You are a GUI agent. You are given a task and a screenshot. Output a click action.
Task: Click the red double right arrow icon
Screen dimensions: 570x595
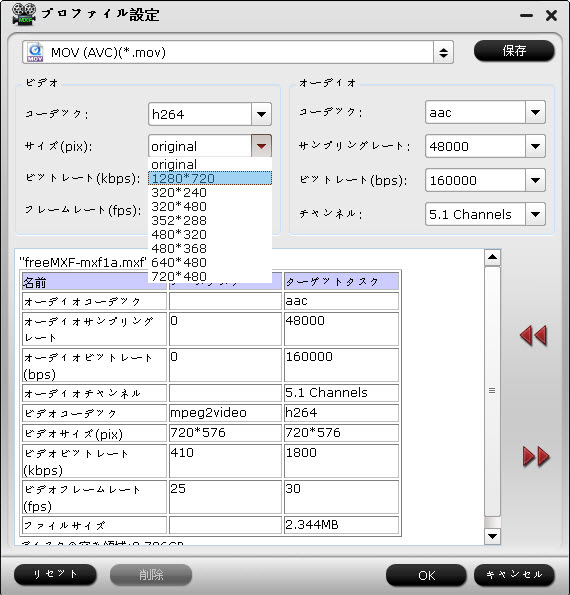[x=535, y=456]
